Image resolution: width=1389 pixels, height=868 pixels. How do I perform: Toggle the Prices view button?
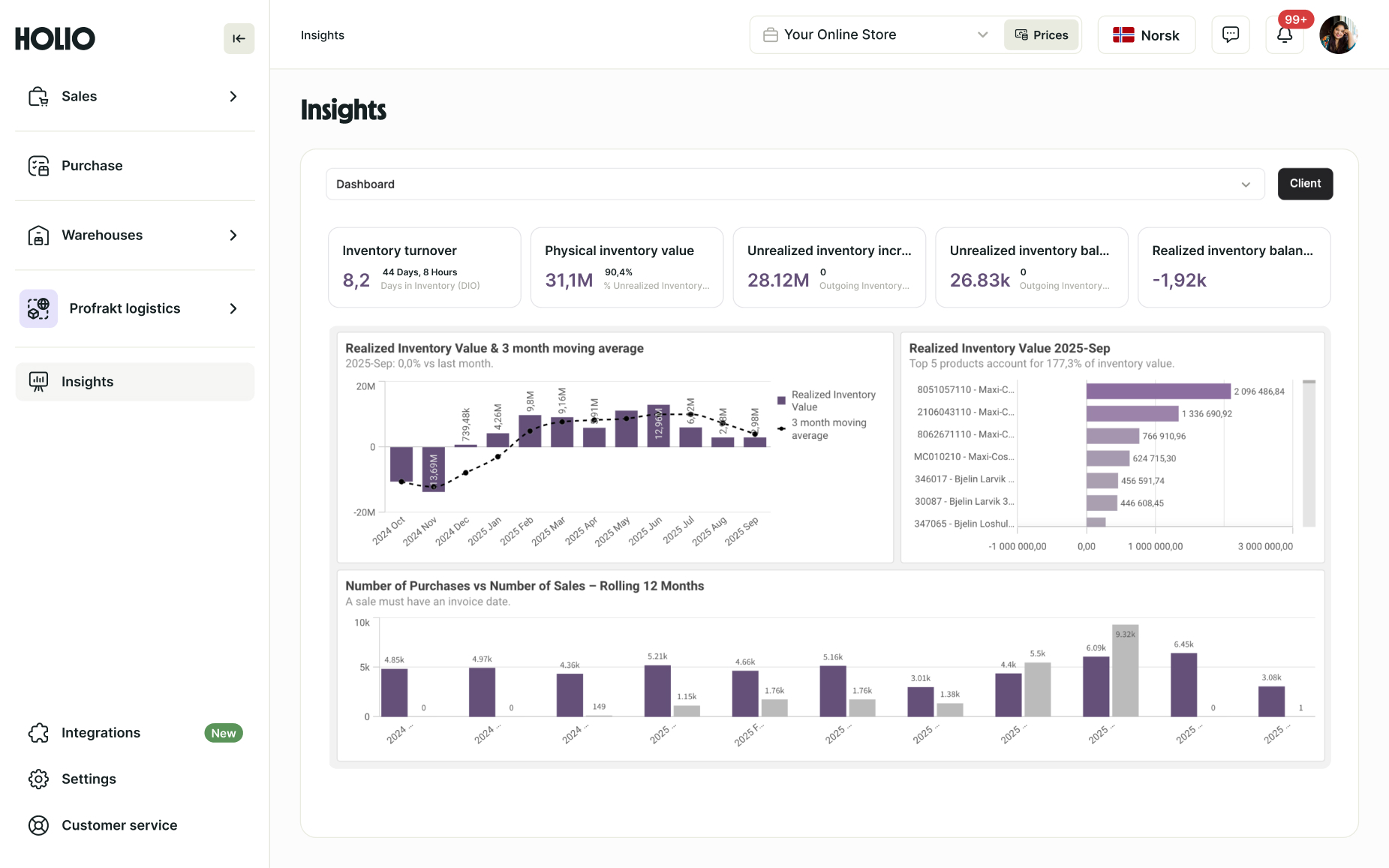tap(1041, 35)
